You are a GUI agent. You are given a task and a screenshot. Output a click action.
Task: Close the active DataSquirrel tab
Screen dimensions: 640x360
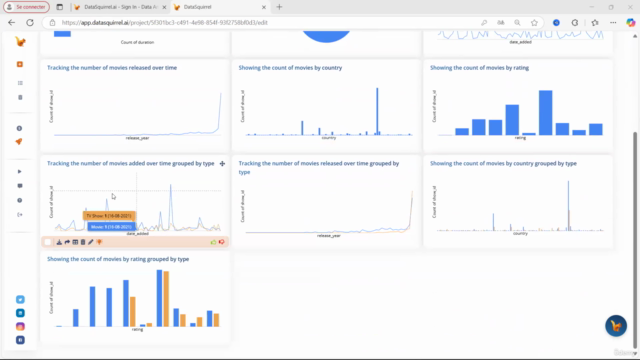click(264, 7)
